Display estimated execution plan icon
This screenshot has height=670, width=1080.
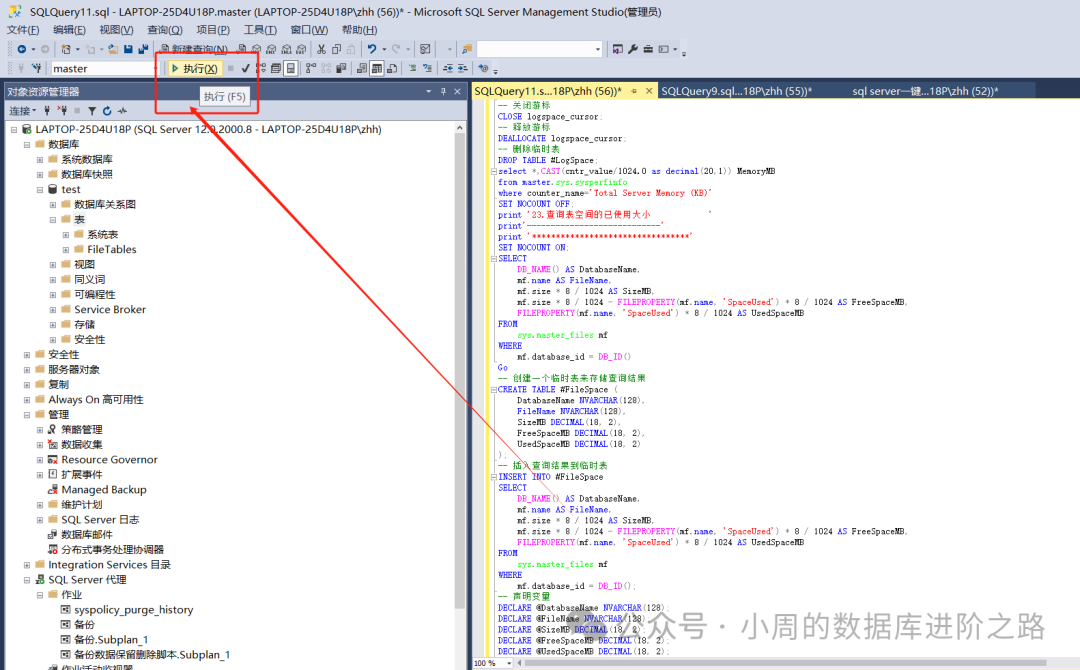click(x=261, y=68)
